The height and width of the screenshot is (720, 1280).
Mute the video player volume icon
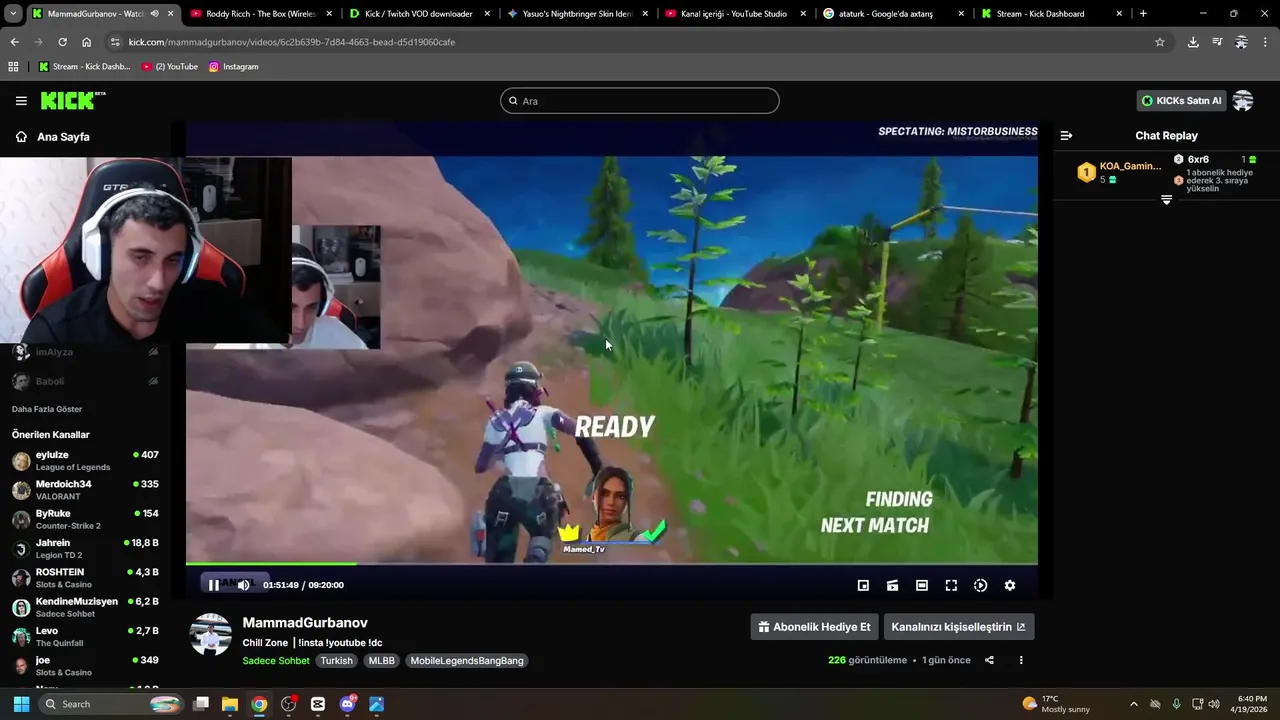243,585
